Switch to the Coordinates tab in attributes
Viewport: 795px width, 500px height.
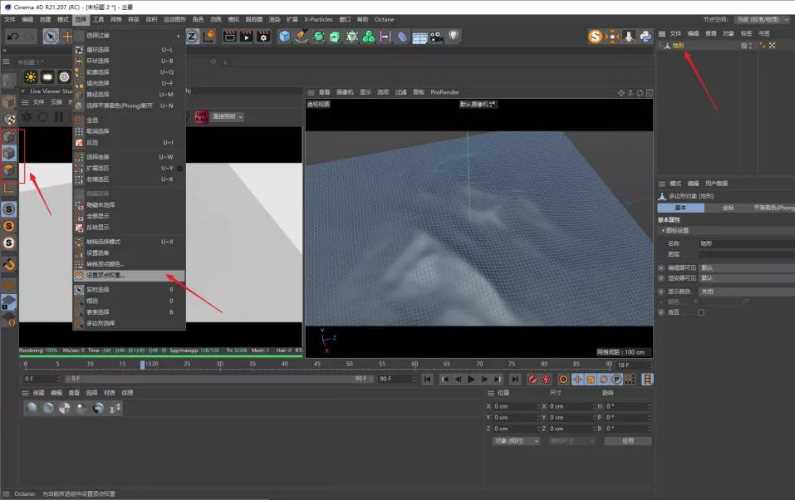coord(728,207)
